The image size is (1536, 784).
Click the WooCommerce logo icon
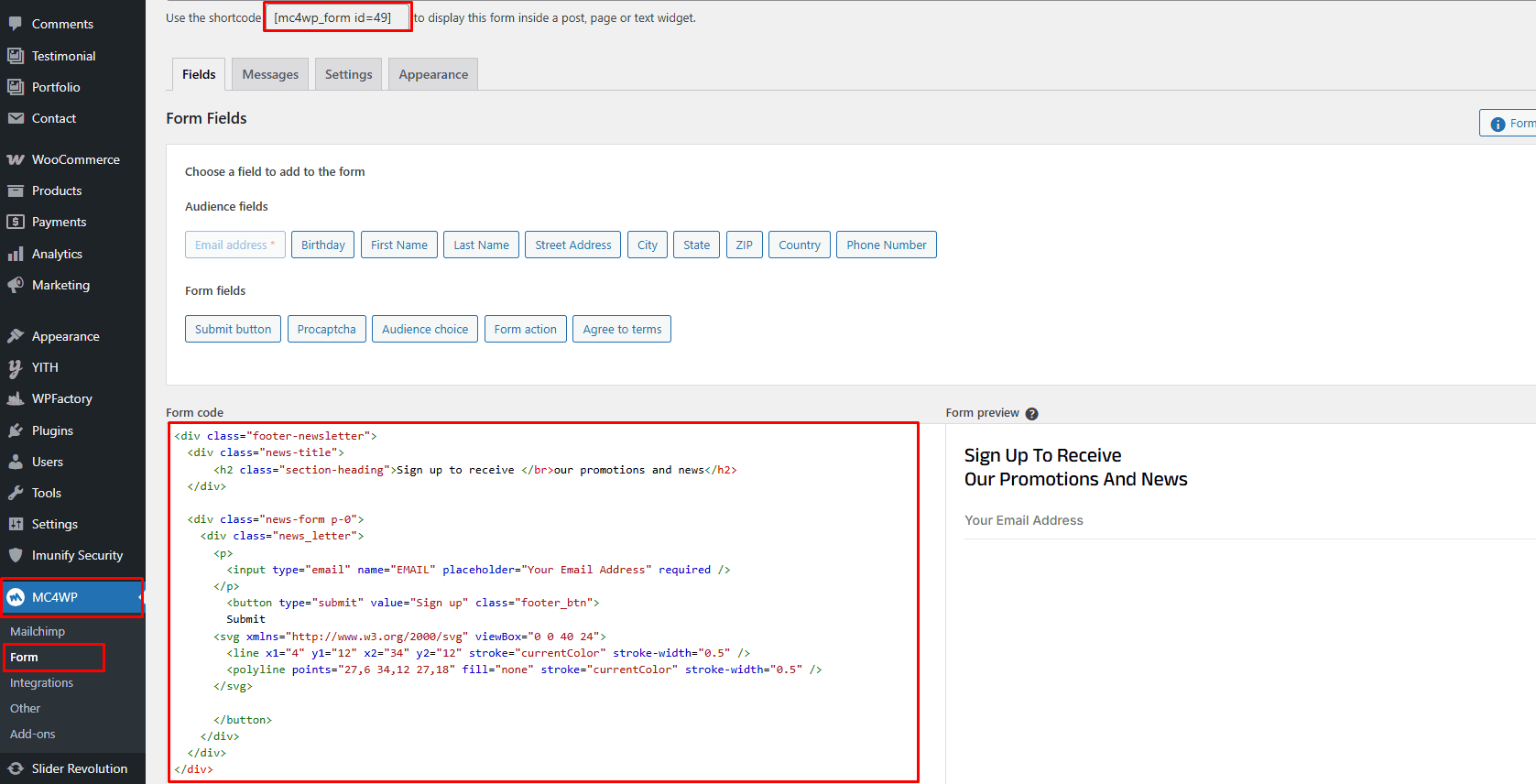(x=16, y=159)
